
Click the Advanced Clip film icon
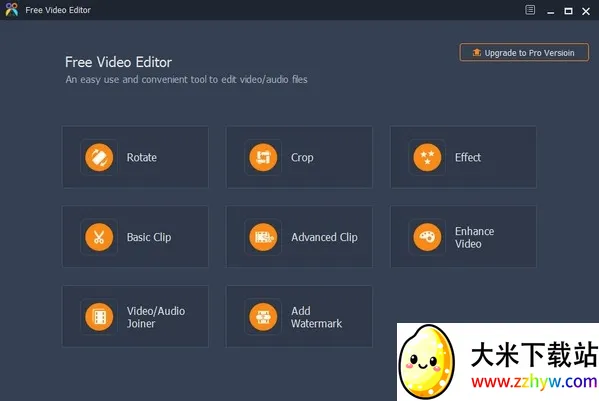[263, 237]
